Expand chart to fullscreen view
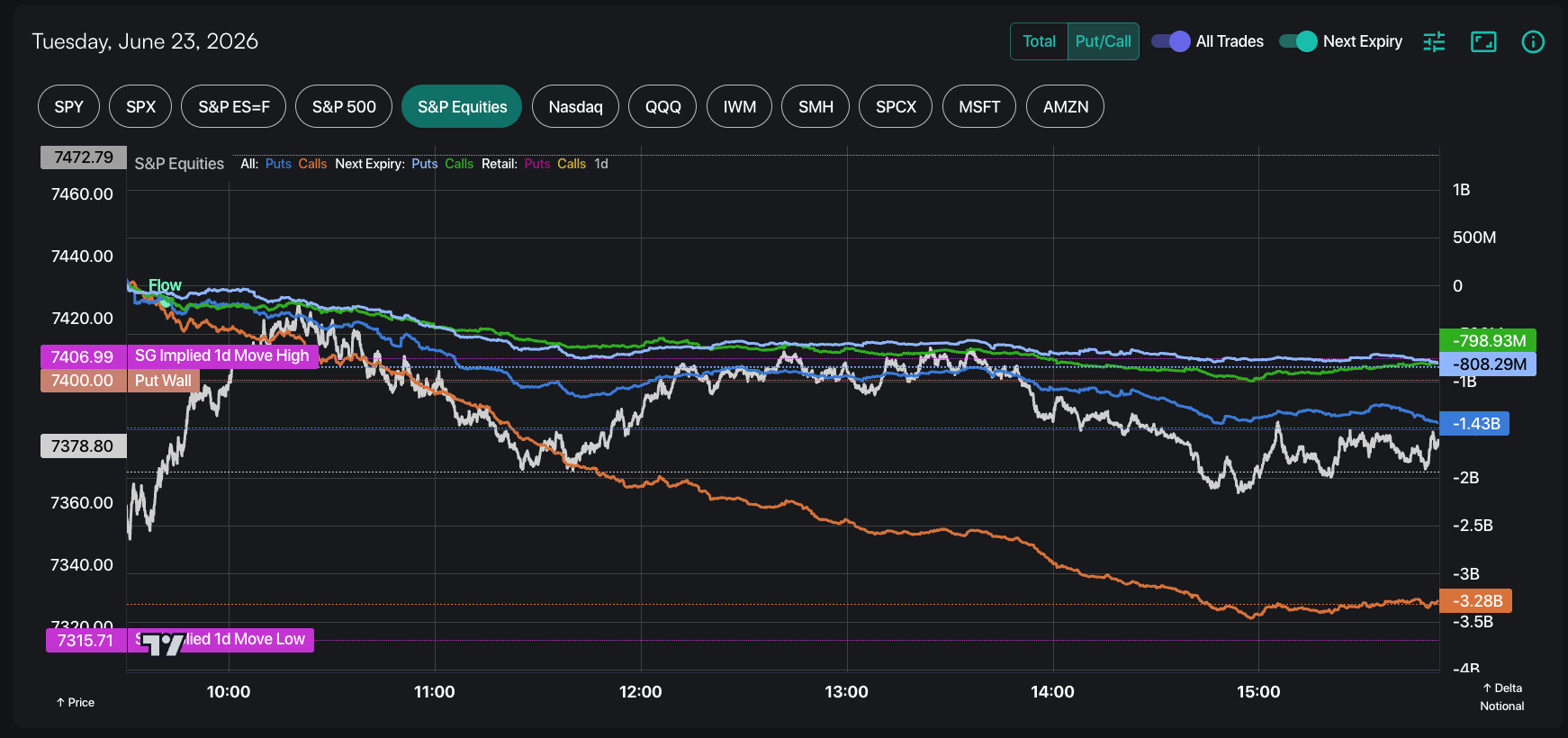1568x738 pixels. pyautogui.click(x=1483, y=41)
